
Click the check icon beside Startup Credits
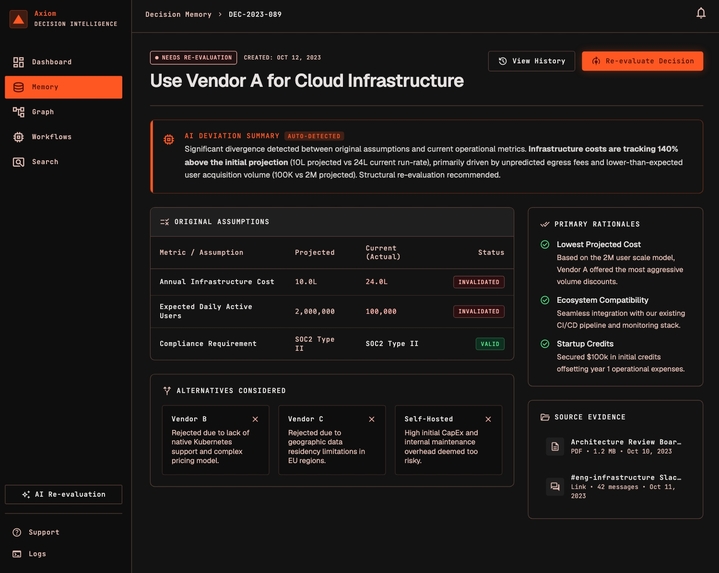(x=545, y=344)
